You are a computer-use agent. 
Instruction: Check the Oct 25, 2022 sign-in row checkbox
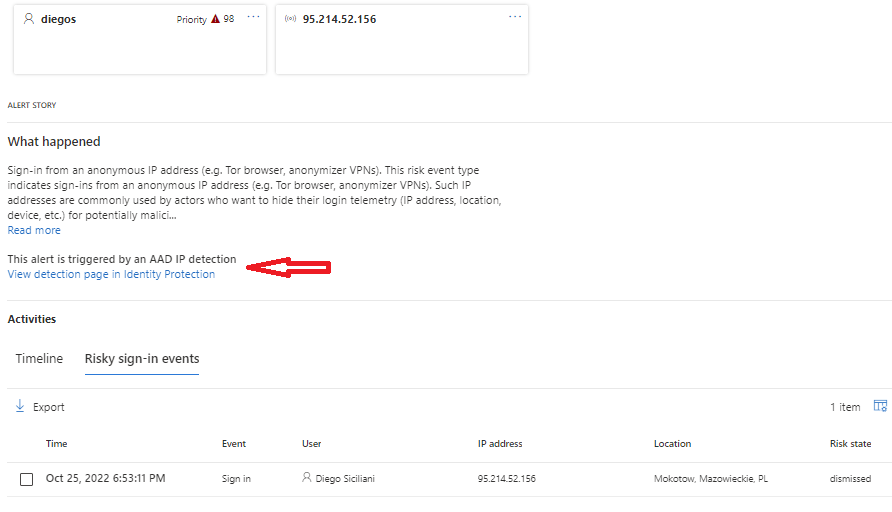(x=27, y=479)
